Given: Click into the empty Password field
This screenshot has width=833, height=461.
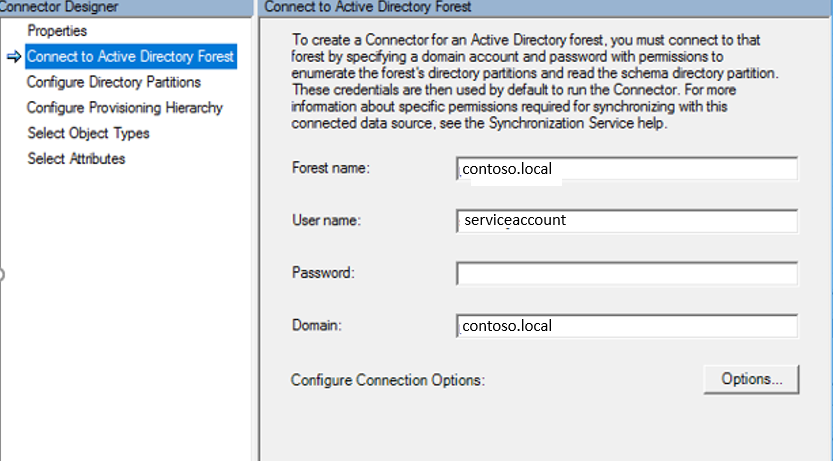Looking at the screenshot, I should pyautogui.click(x=627, y=273).
